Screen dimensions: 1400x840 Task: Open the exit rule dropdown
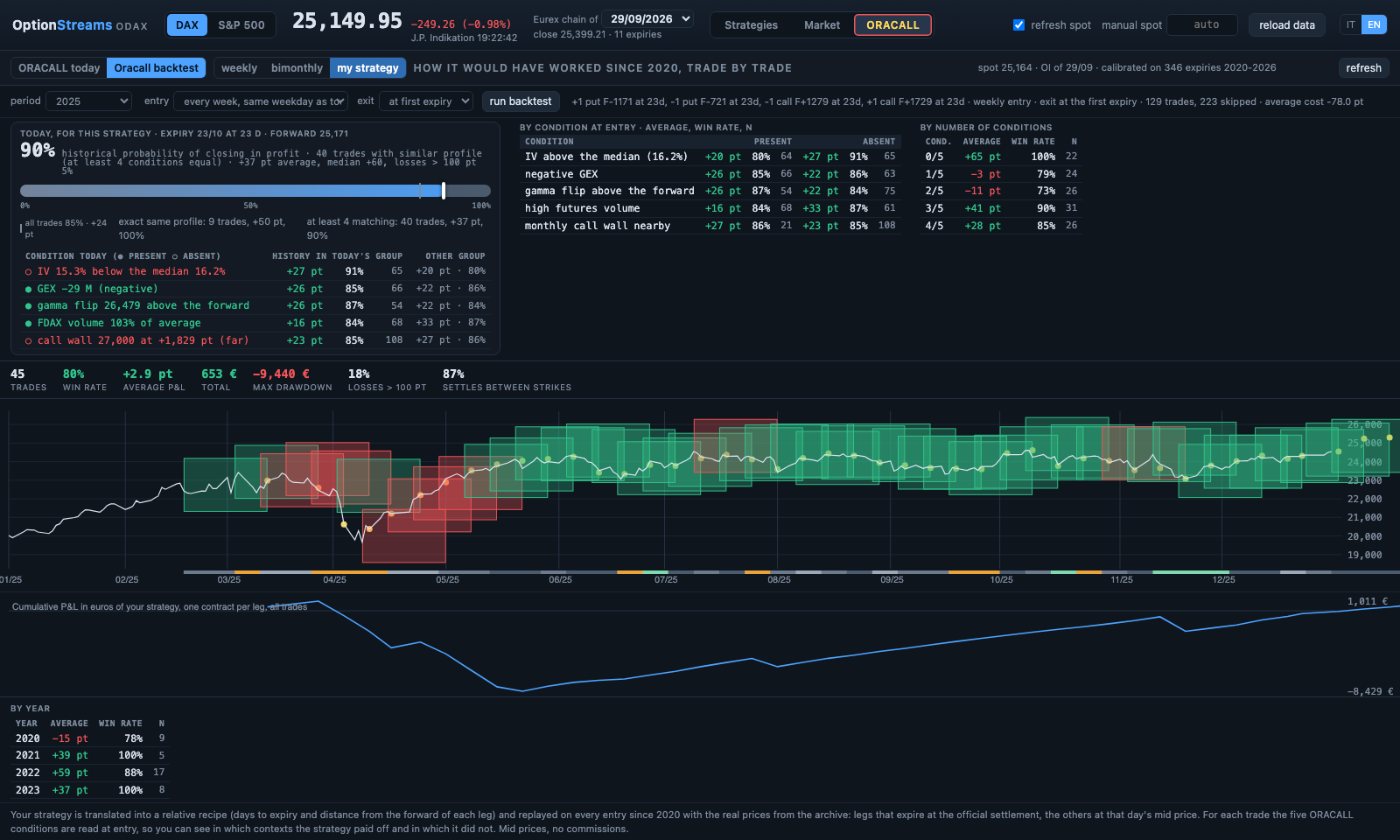(426, 101)
